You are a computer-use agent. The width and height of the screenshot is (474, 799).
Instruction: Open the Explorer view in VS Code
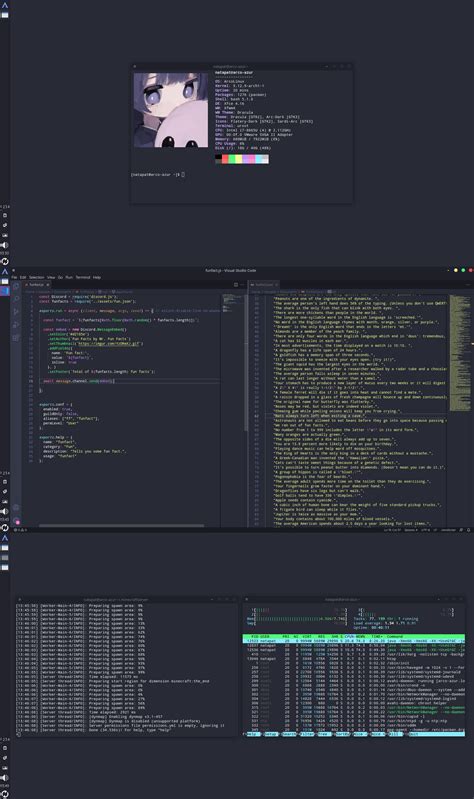tap(16, 286)
